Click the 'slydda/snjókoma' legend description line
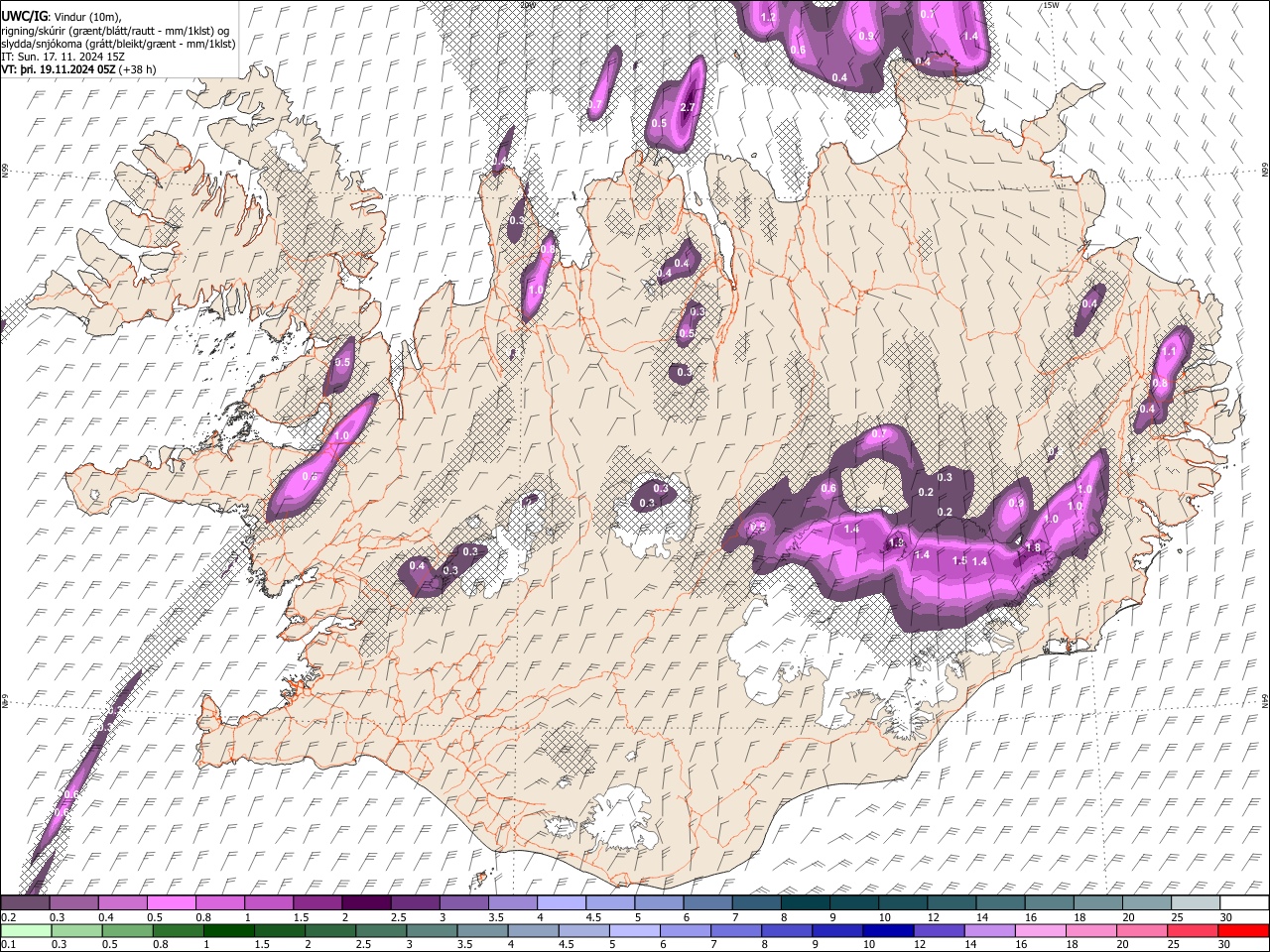This screenshot has height=952, width=1270. pyautogui.click(x=118, y=44)
